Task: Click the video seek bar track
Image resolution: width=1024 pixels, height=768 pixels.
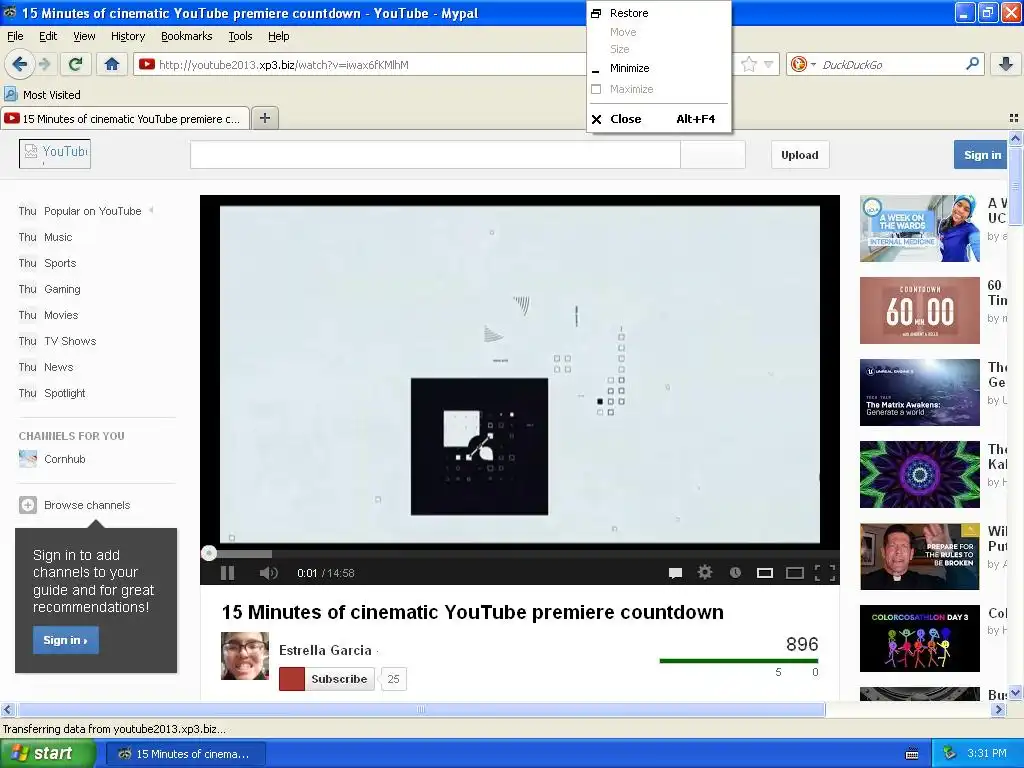Action: coord(520,554)
